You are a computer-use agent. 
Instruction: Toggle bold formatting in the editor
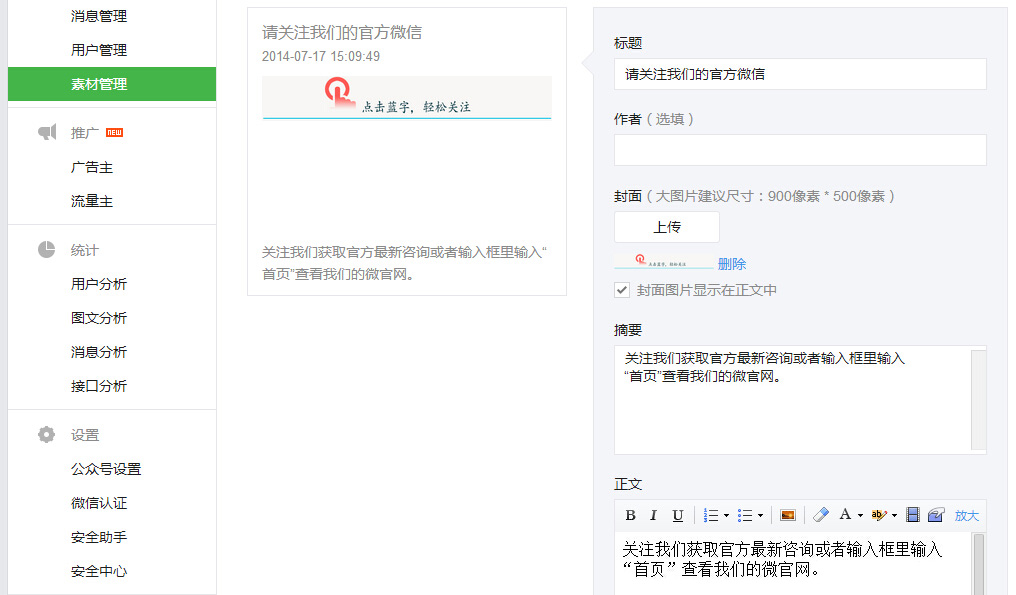click(x=630, y=515)
